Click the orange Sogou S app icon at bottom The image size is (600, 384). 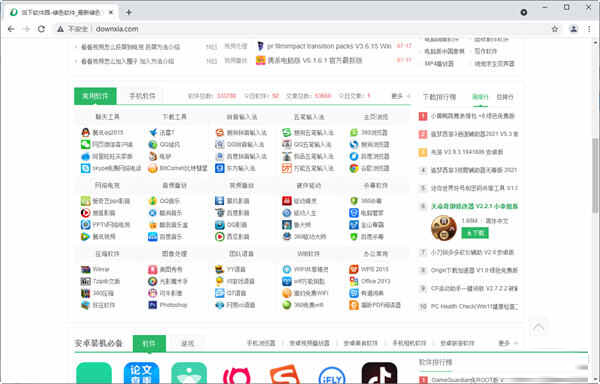coord(285,374)
